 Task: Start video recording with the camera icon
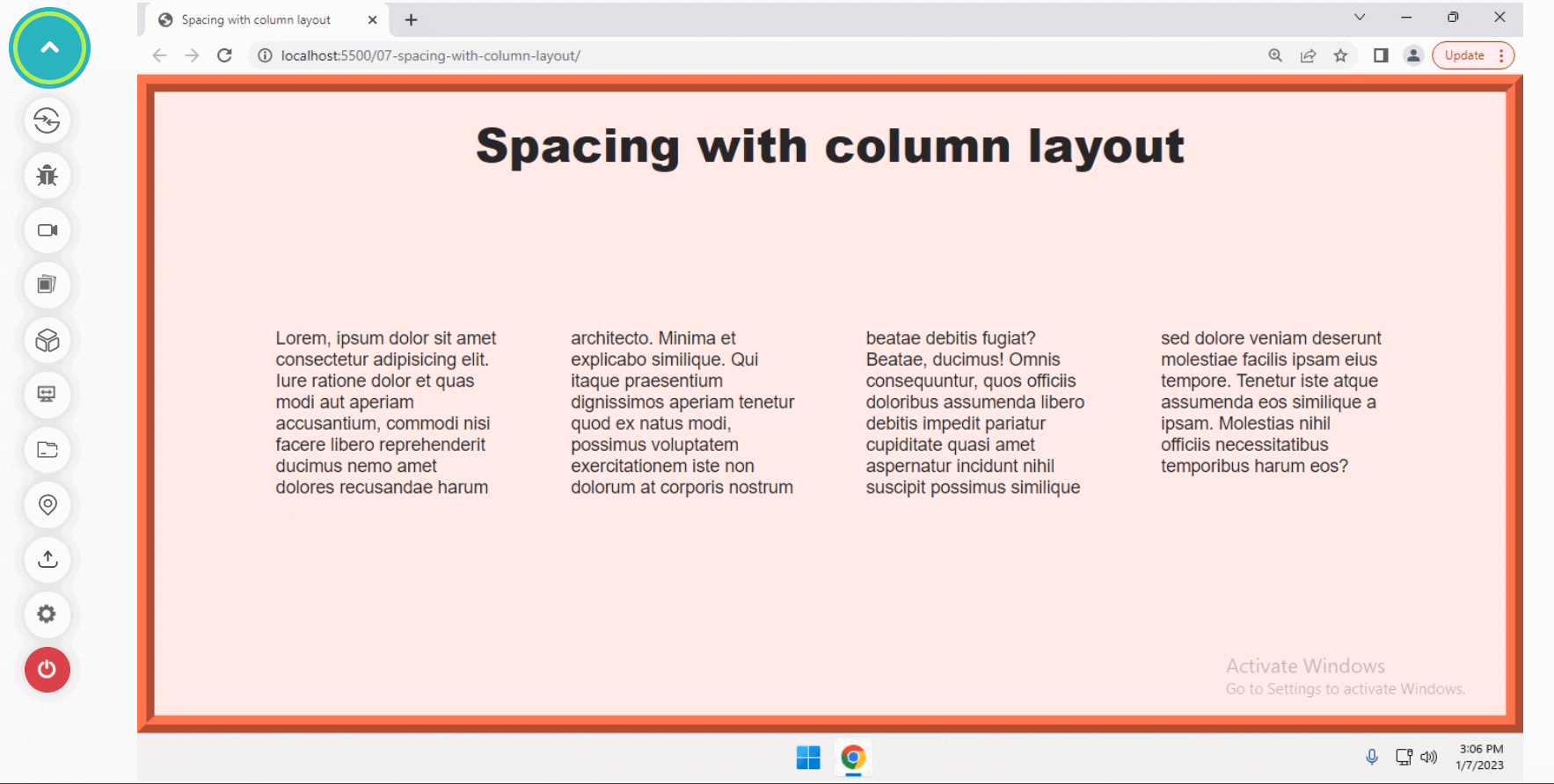coord(47,230)
